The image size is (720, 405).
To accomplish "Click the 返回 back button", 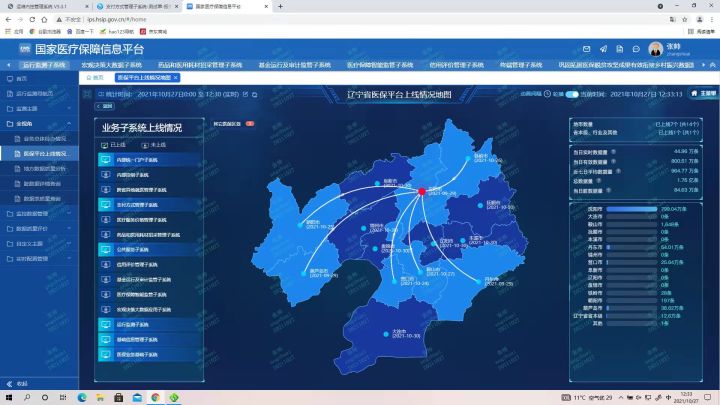I will 105,106.
